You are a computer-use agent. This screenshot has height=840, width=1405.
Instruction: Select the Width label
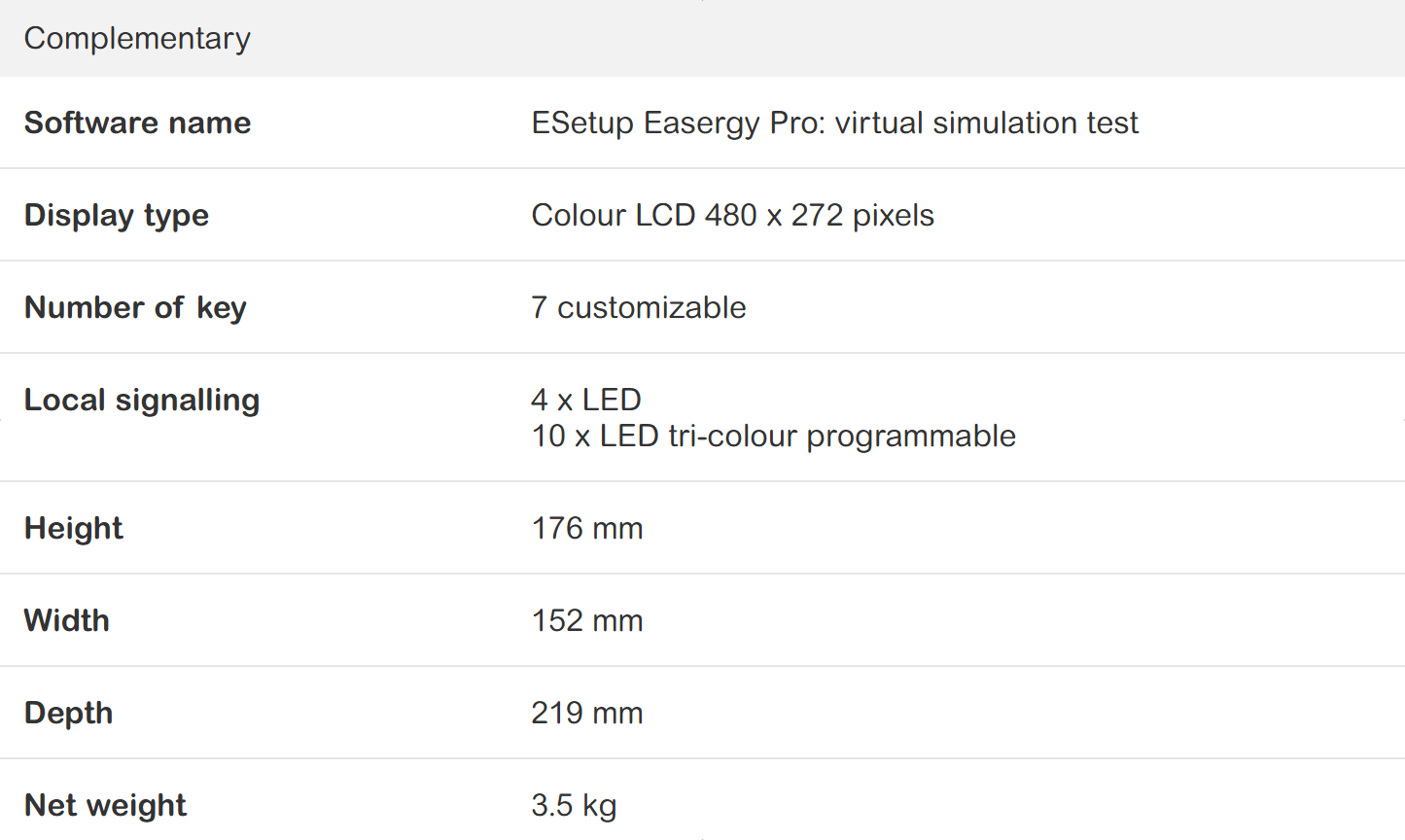pyautogui.click(x=67, y=621)
